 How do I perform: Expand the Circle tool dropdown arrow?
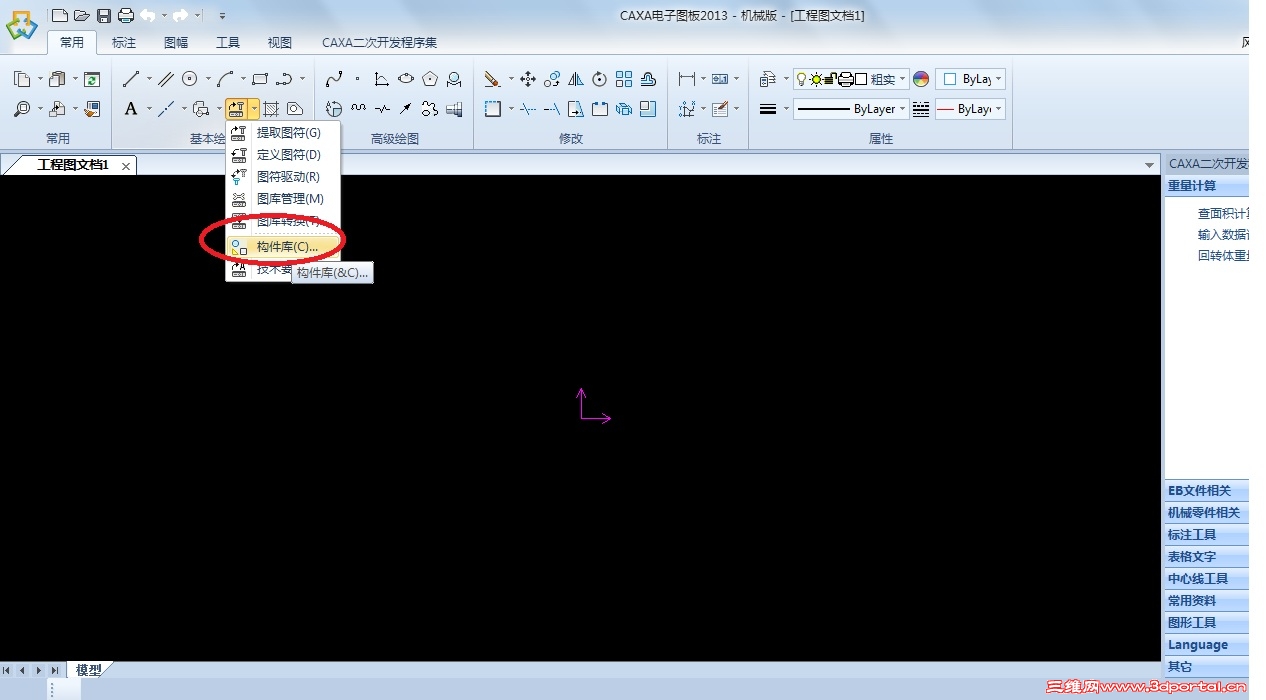coord(207,79)
